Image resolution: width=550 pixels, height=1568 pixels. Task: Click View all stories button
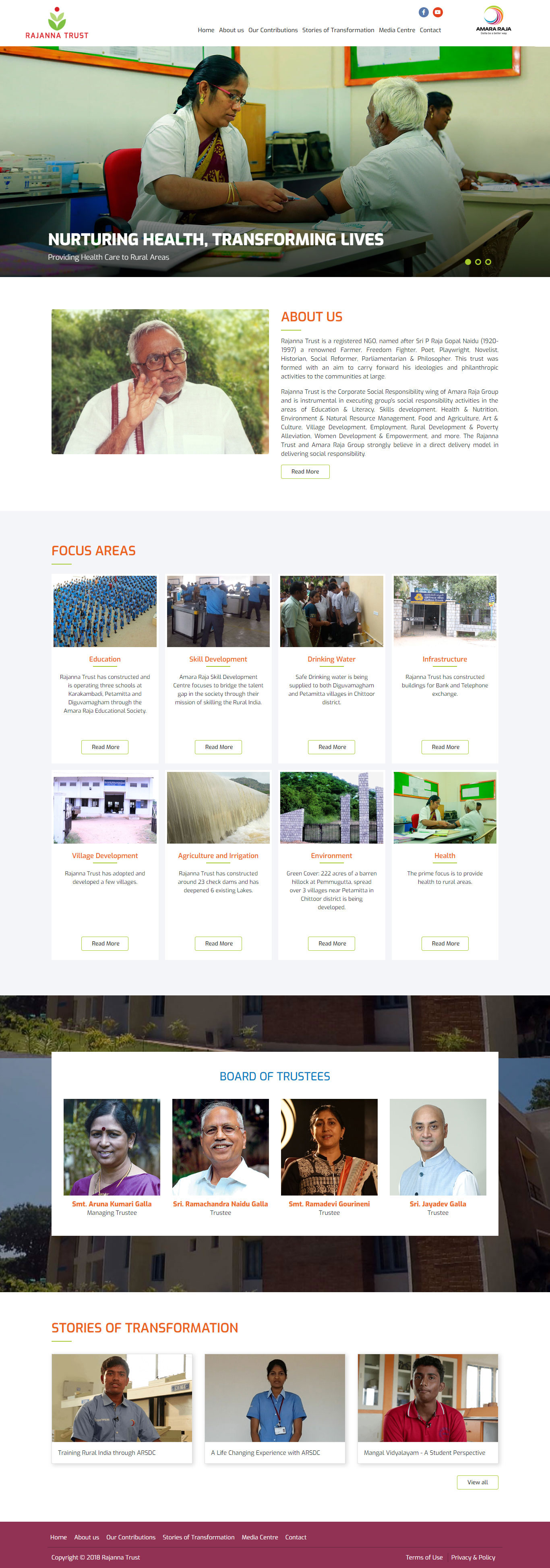point(478,1482)
